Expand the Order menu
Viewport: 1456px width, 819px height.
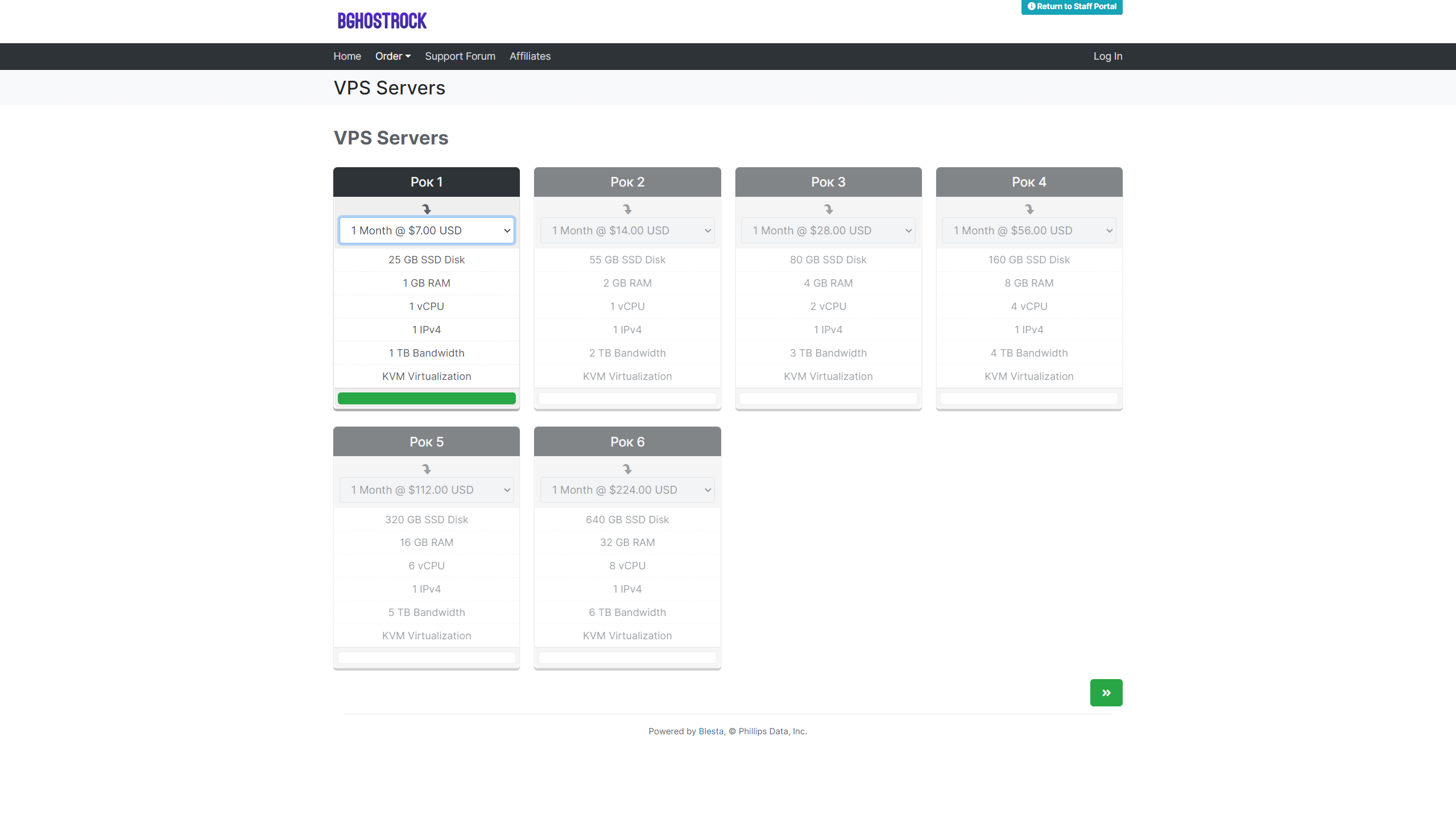[x=393, y=56]
